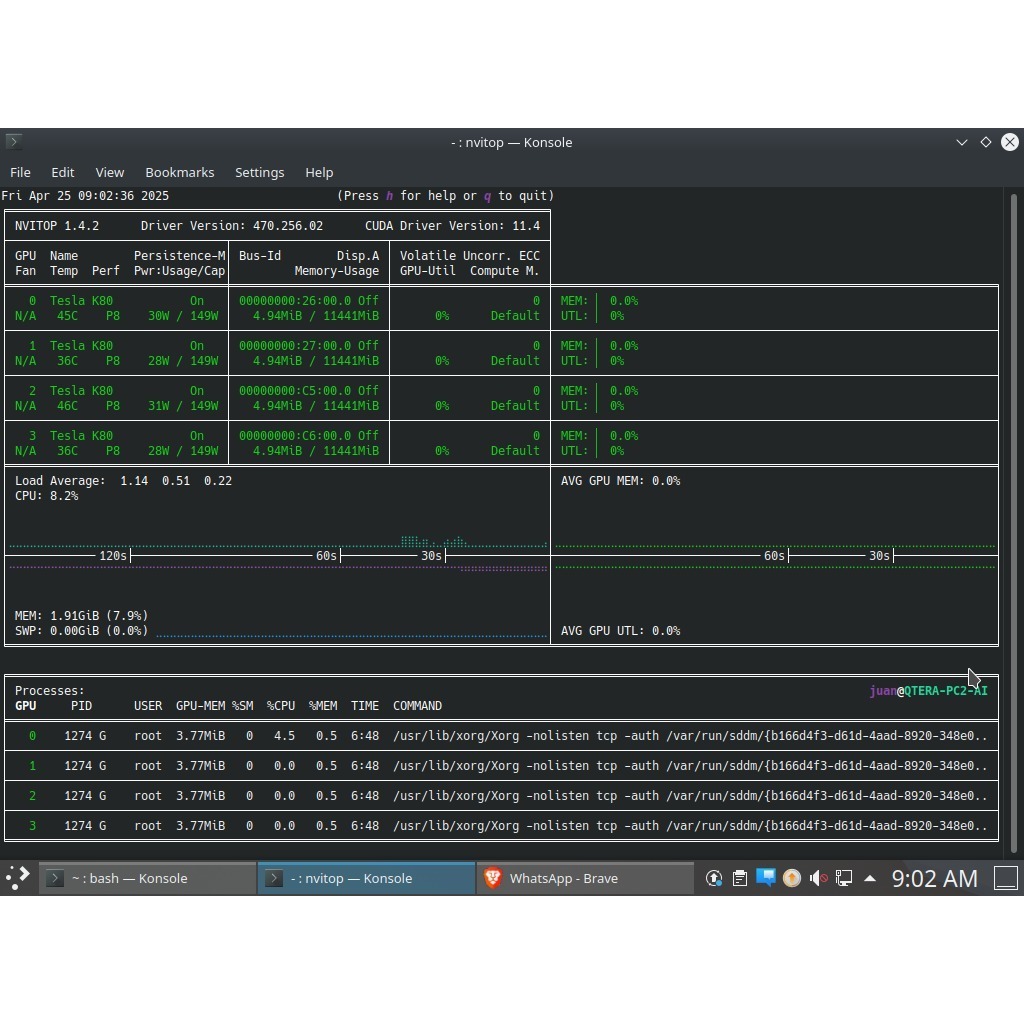Viewport: 1024px width, 1024px height.
Task: Toggle keep-above diamond button in title bar
Action: point(986,142)
